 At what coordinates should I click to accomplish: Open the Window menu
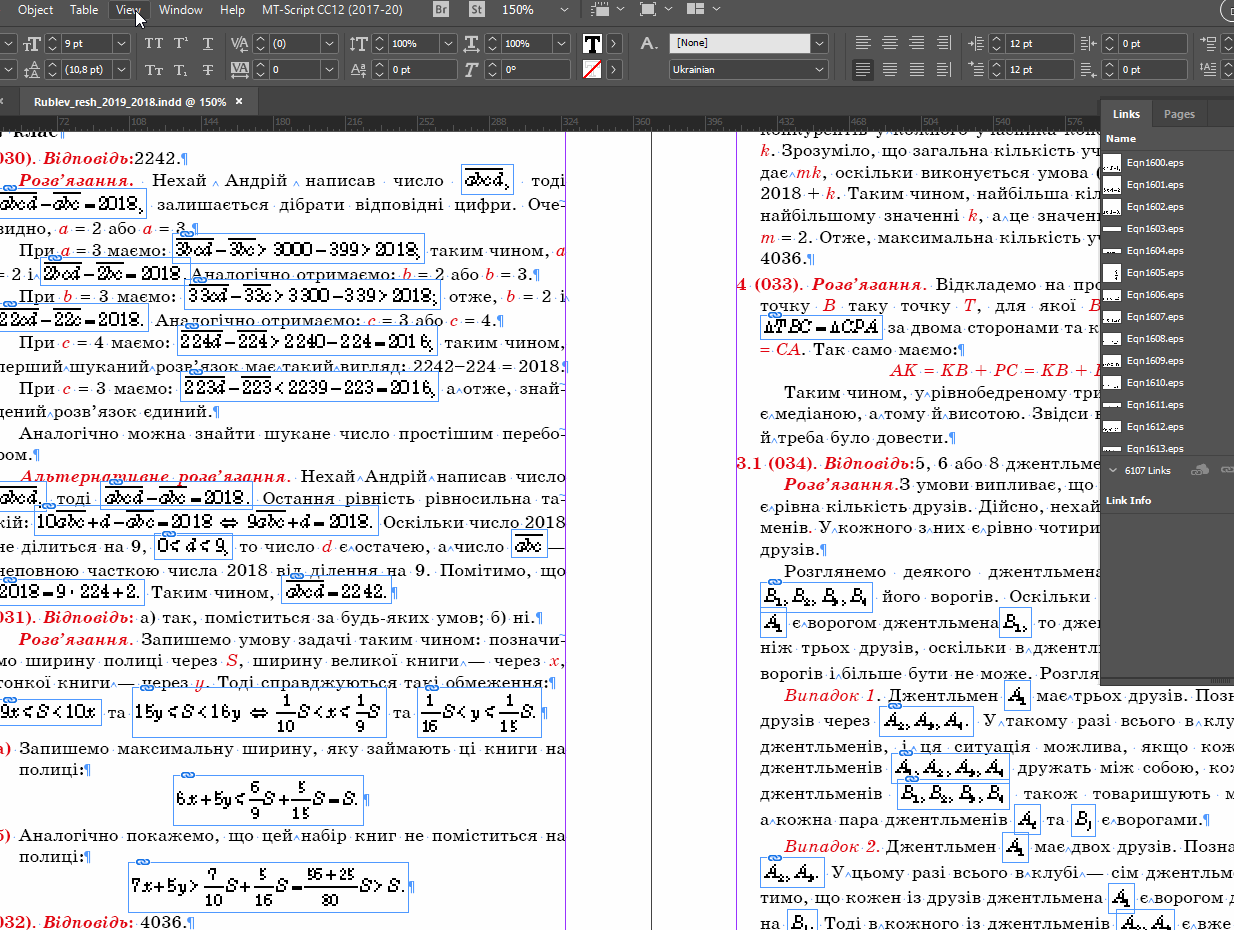click(180, 10)
